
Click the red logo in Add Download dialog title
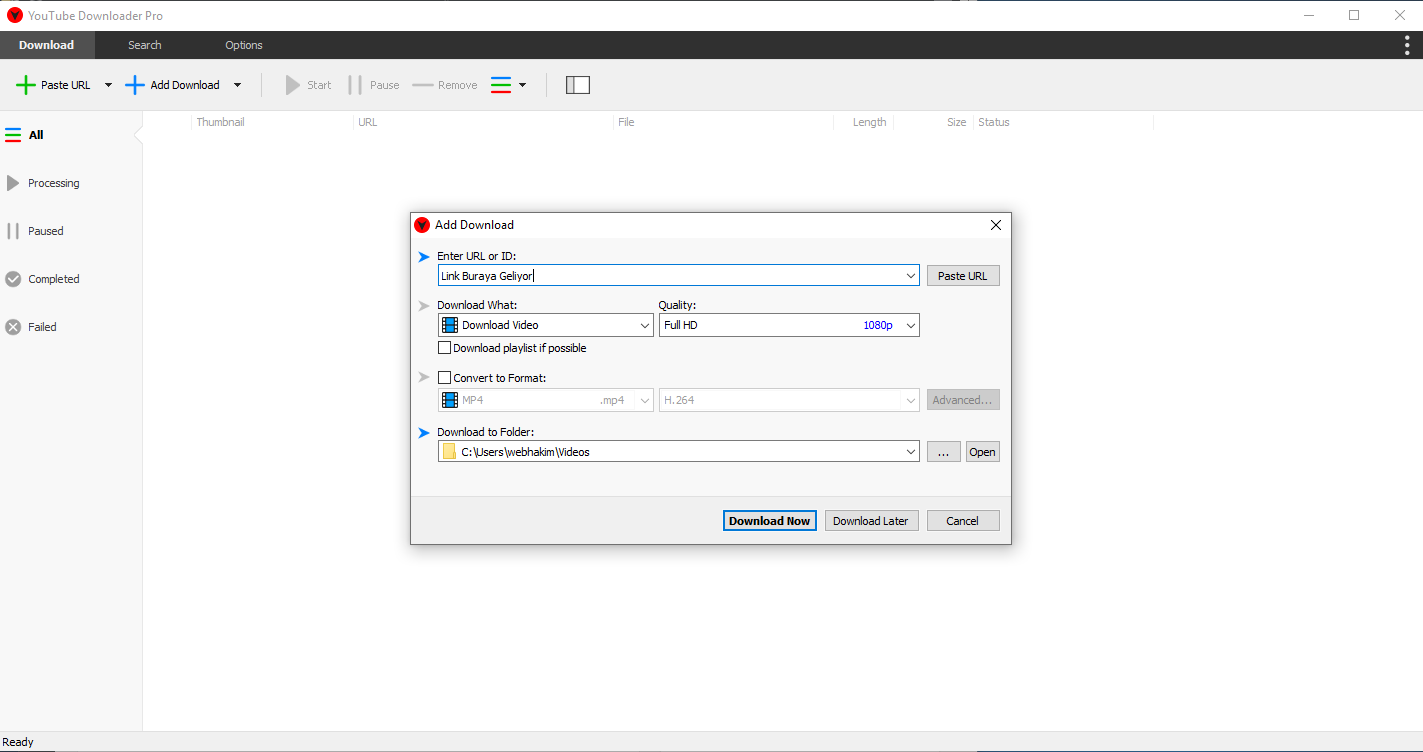pyautogui.click(x=422, y=225)
